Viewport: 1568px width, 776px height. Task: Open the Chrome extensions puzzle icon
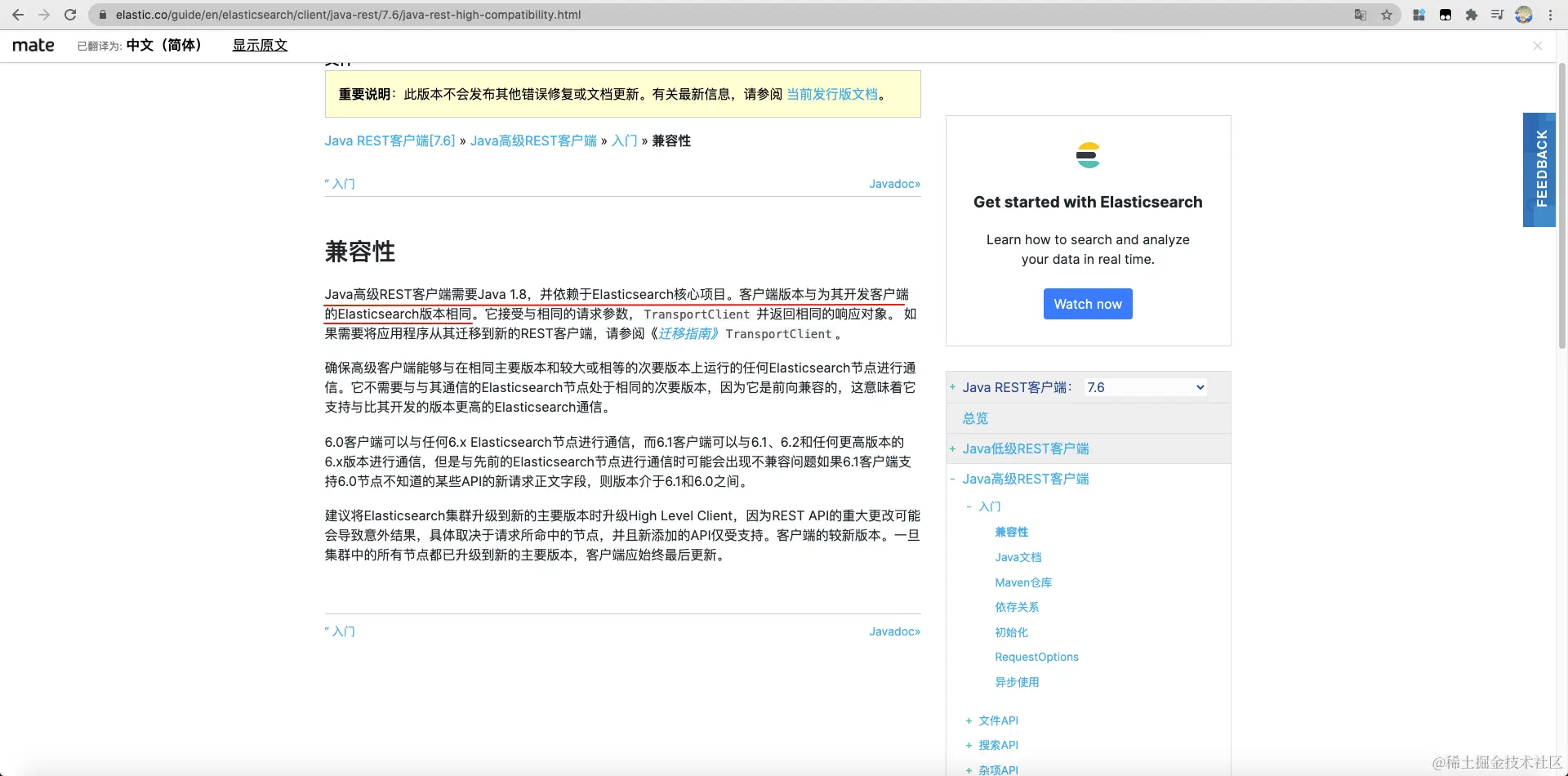1472,15
